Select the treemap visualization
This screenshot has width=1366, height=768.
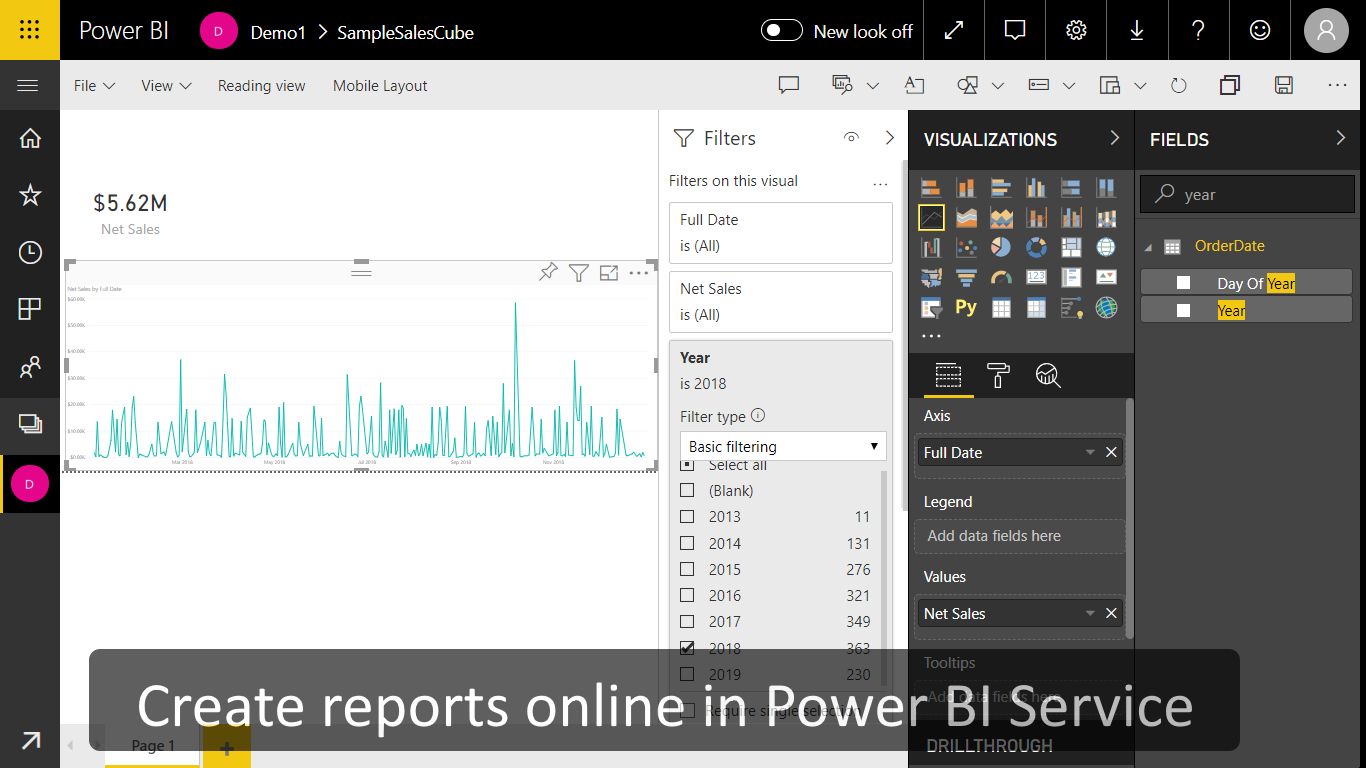coord(1071,247)
